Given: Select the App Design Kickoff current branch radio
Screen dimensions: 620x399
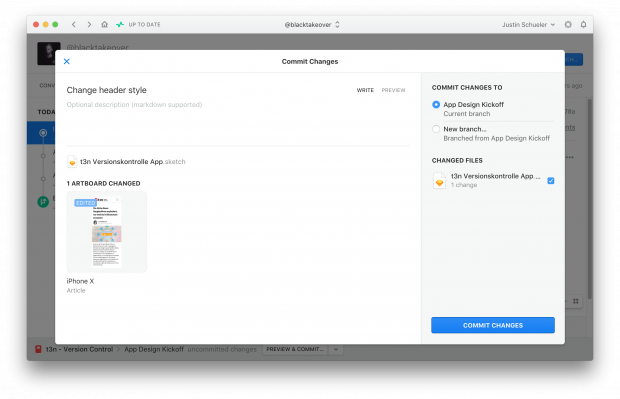Looking at the screenshot, I should tap(436, 105).
